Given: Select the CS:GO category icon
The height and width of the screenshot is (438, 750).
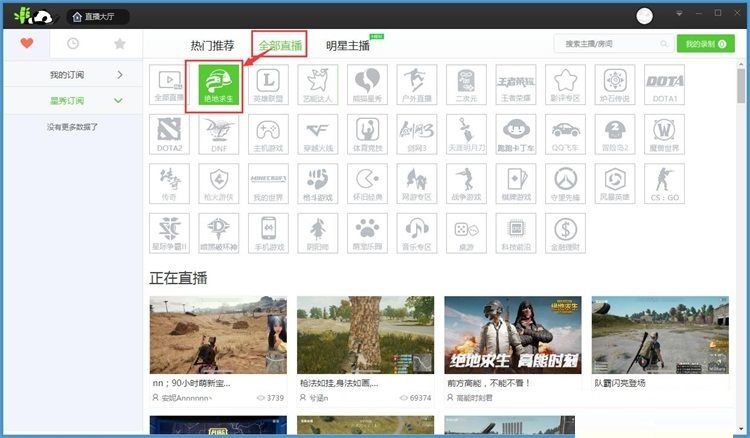Looking at the screenshot, I should 664,183.
